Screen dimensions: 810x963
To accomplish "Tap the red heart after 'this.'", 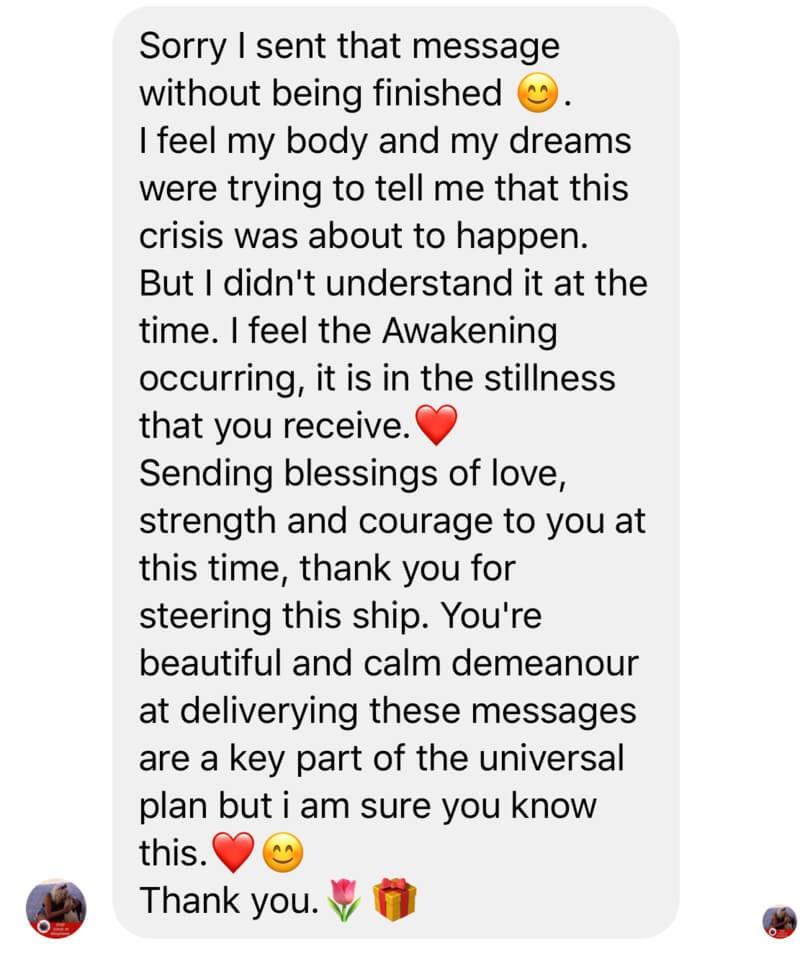I will click(233, 852).
